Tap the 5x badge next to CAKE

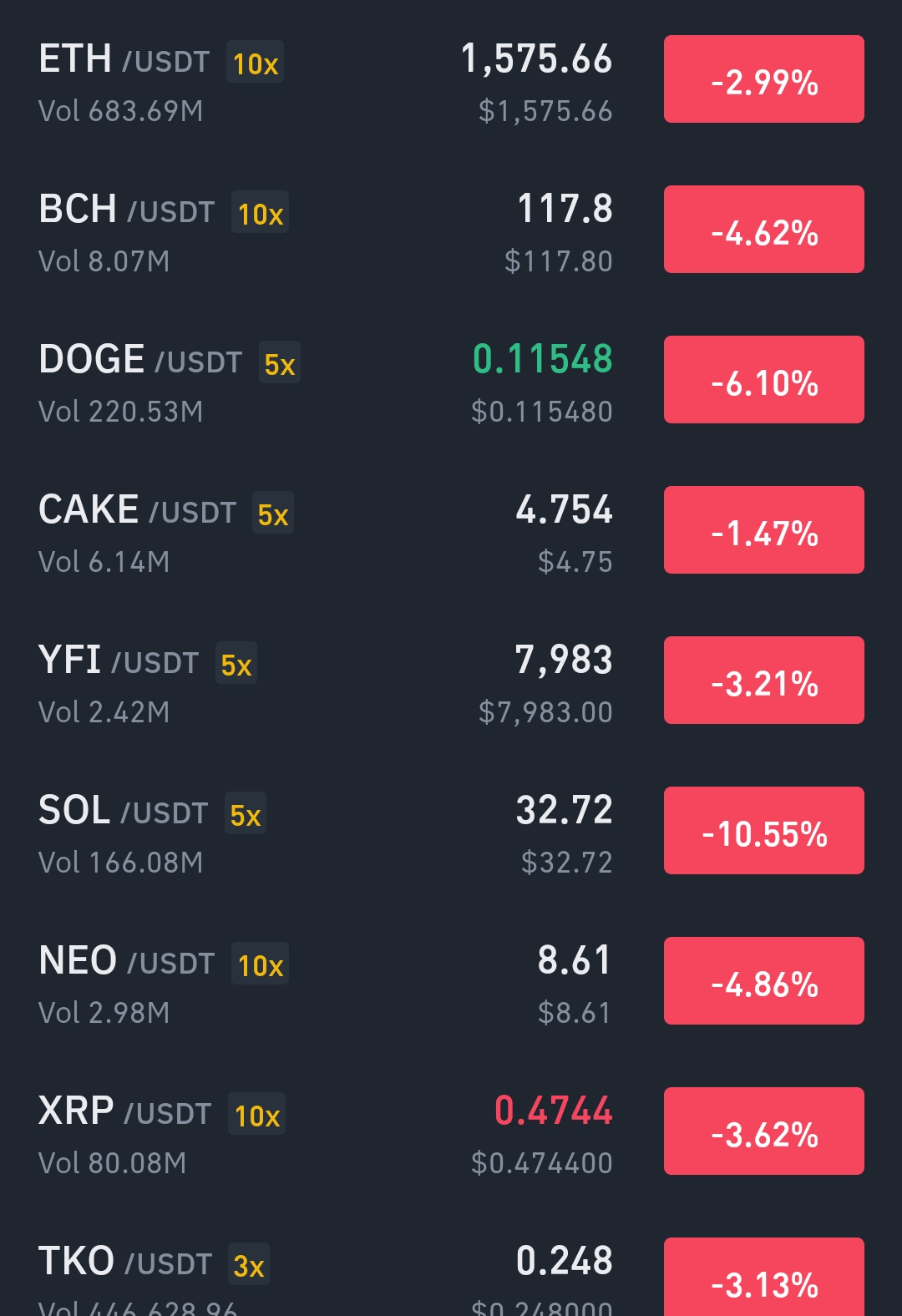[x=273, y=514]
